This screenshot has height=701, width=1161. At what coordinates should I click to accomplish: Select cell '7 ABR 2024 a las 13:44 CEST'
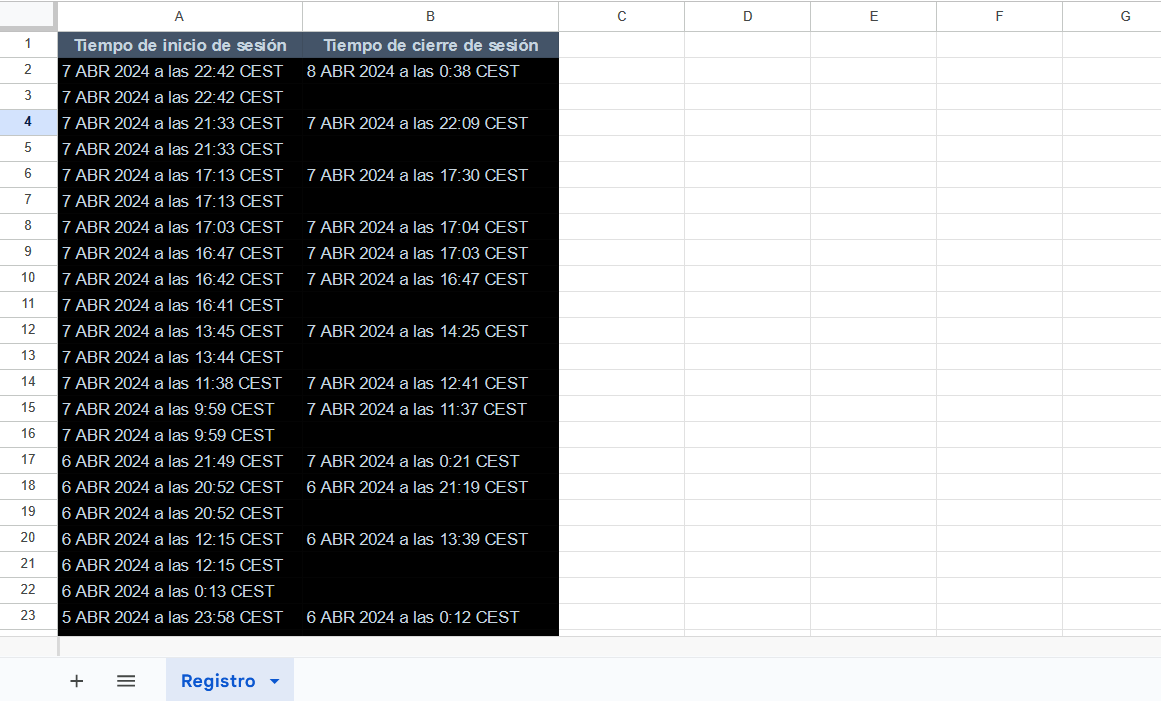pyautogui.click(x=180, y=357)
